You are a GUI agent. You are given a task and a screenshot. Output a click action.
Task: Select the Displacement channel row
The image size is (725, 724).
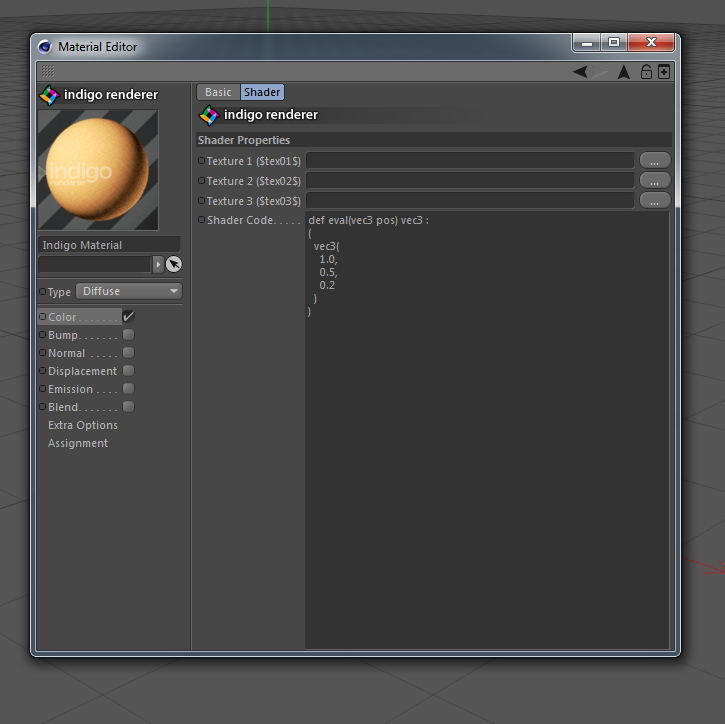point(80,371)
